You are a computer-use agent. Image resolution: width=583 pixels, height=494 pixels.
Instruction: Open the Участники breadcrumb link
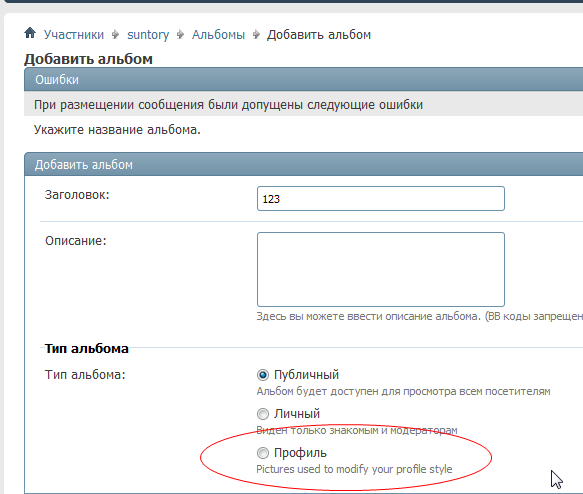[74, 35]
